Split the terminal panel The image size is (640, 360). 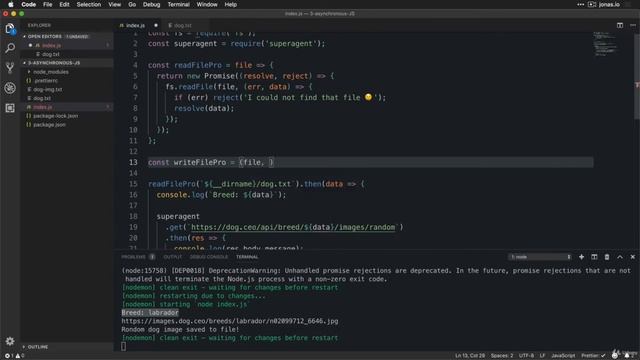594,257
